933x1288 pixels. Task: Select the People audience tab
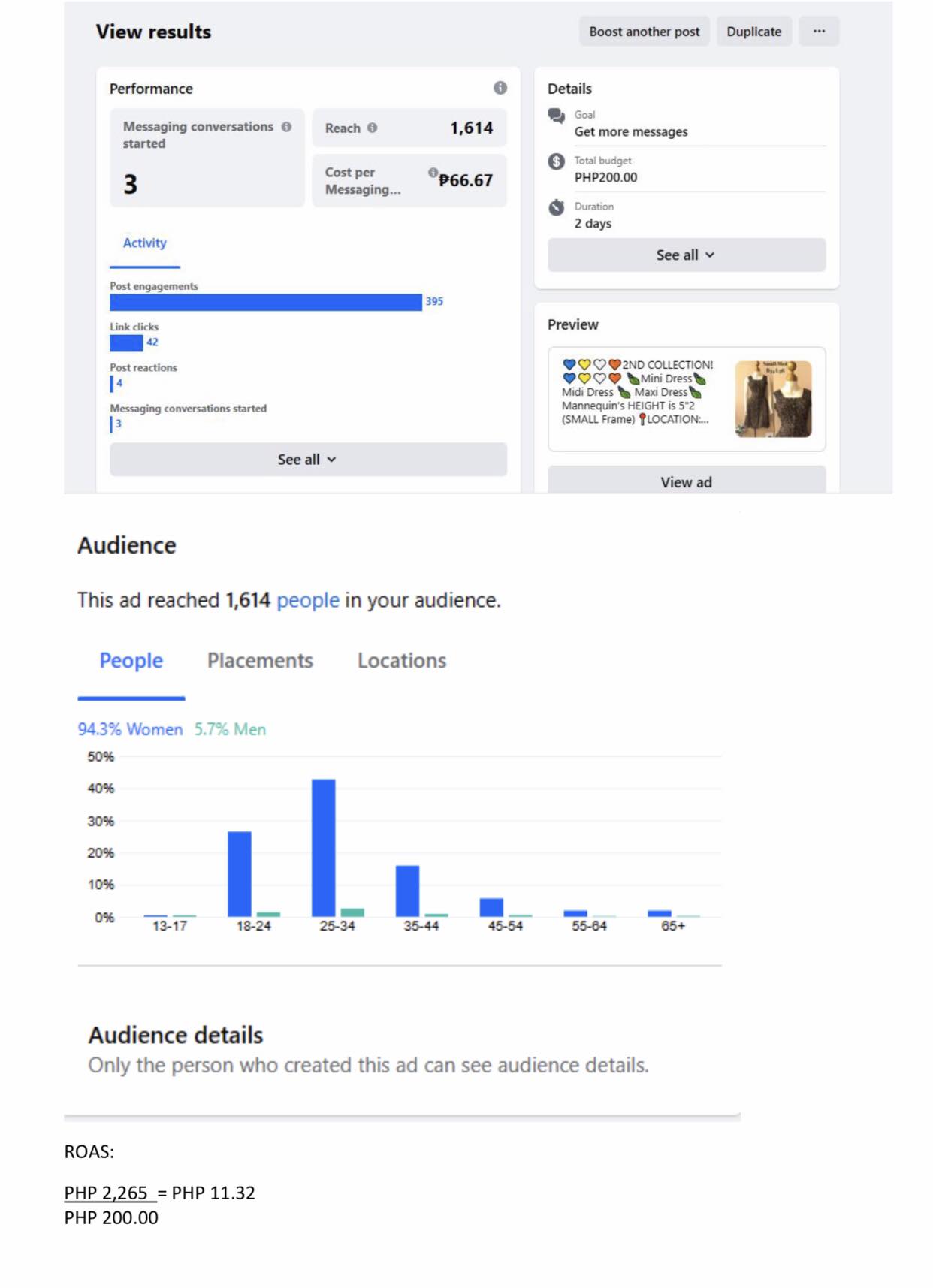tap(131, 660)
